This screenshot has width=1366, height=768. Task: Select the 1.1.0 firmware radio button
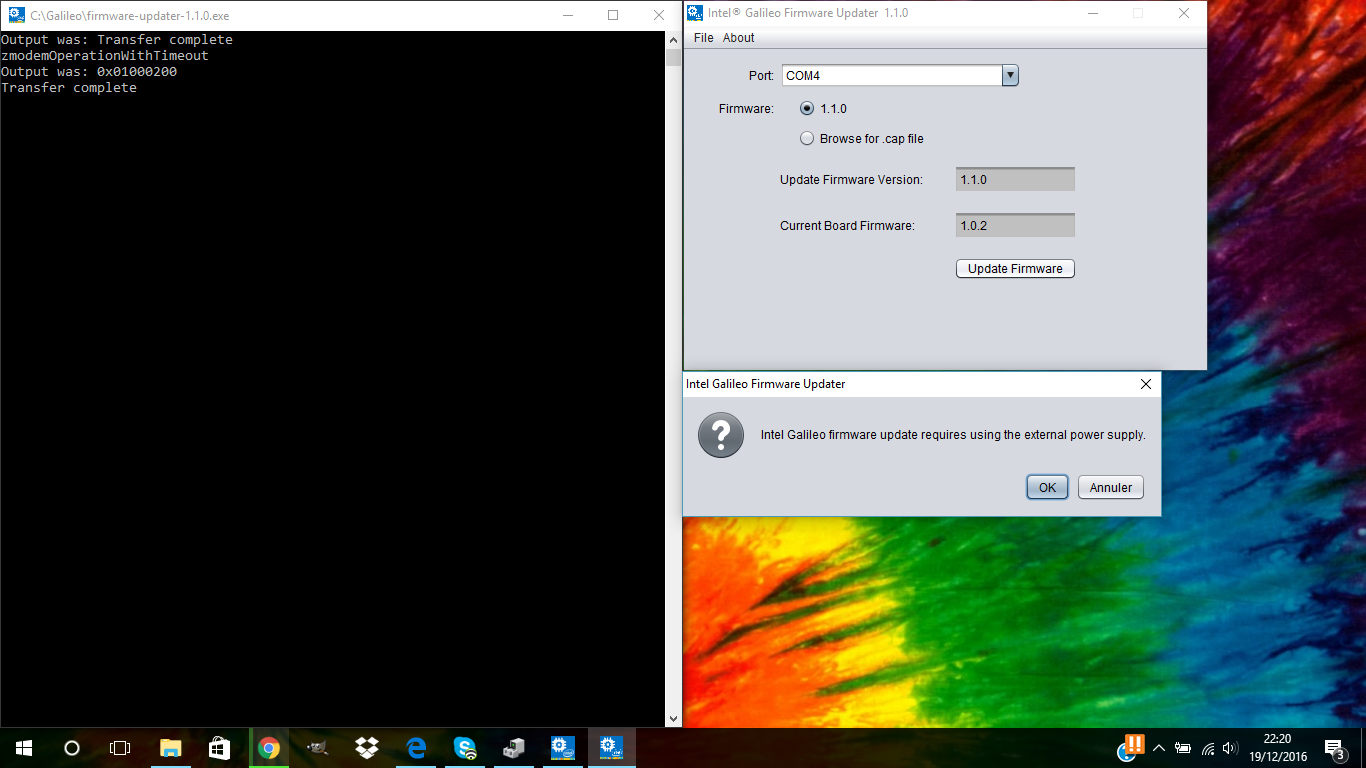tap(807, 109)
